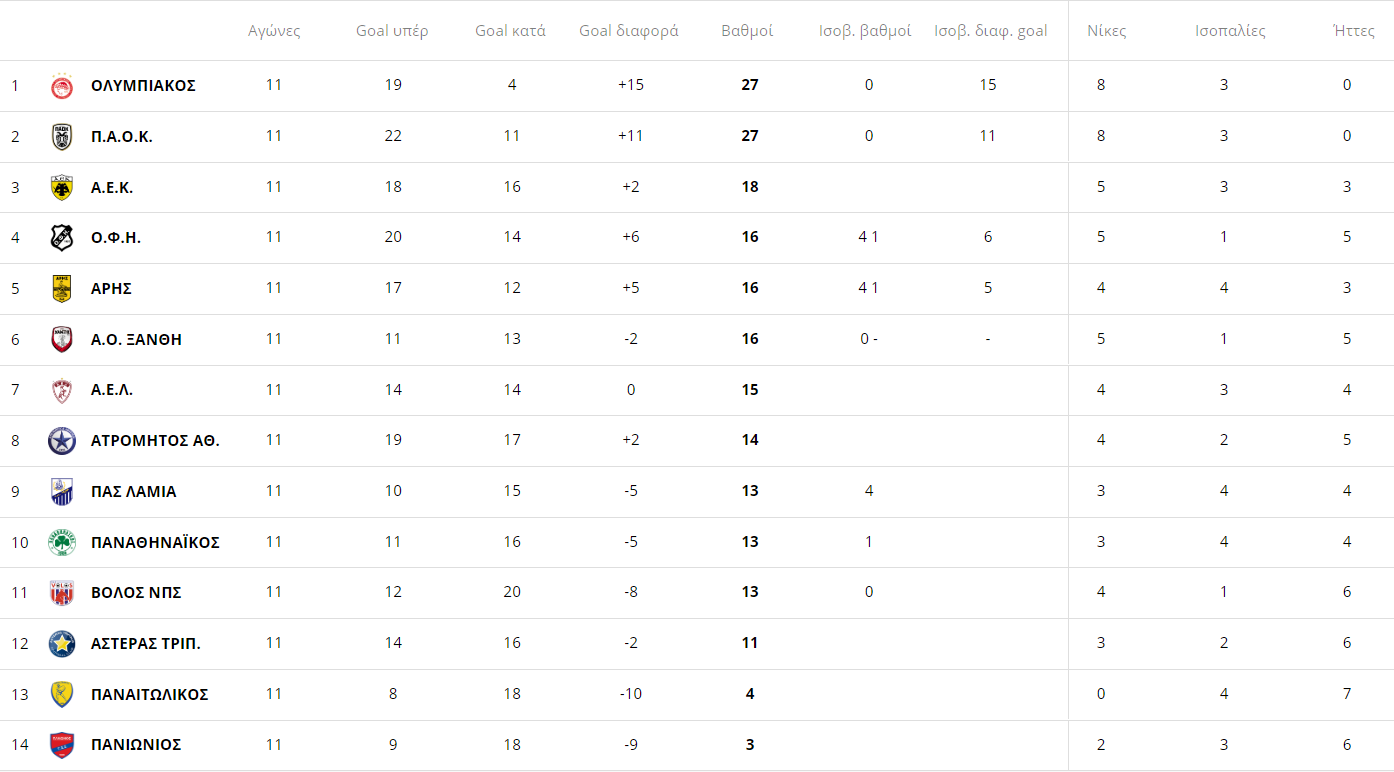
Task: Open ΒΟΛΟΣ ΝΠΣ team name link
Action: 136,593
